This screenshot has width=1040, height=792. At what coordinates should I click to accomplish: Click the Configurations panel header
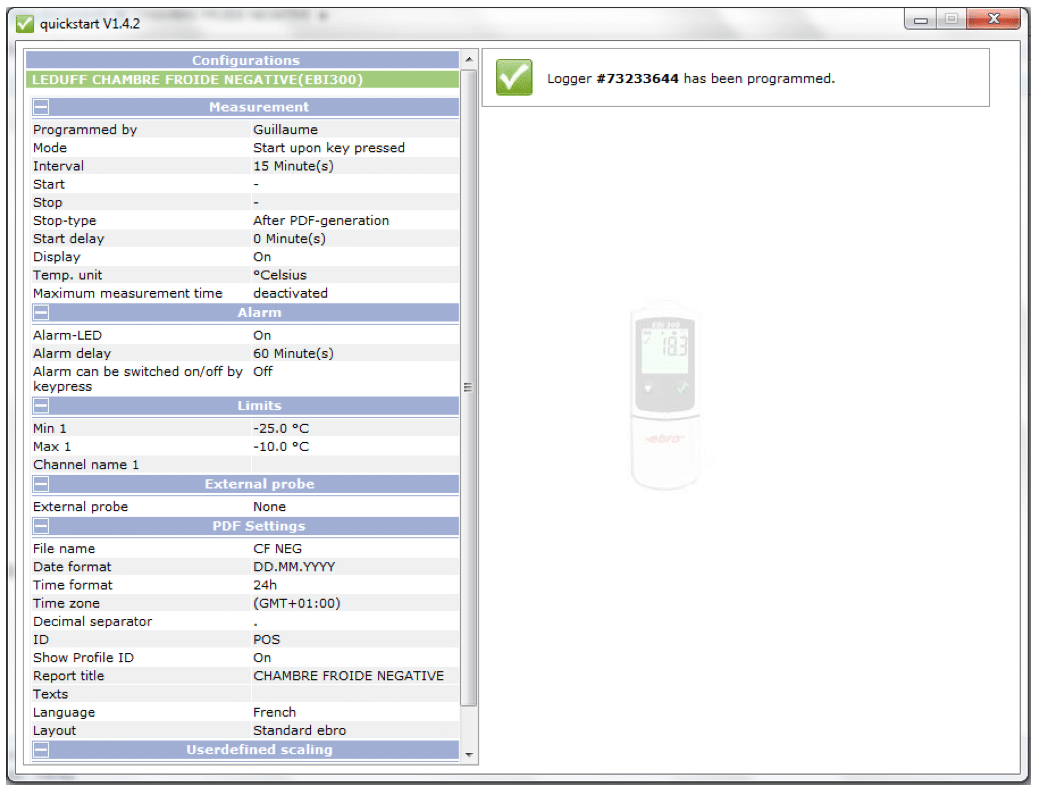point(245,61)
